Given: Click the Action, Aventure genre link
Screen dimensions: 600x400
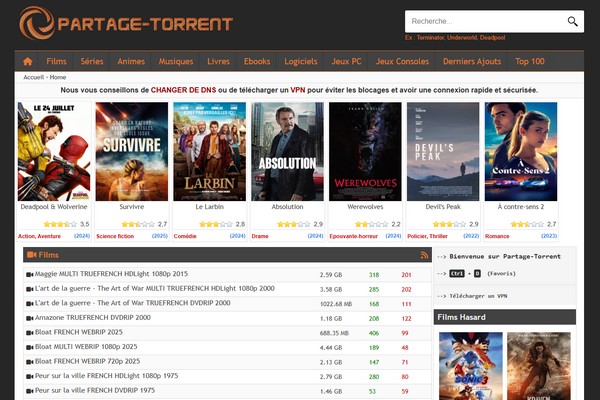Looking at the screenshot, I should [39, 236].
